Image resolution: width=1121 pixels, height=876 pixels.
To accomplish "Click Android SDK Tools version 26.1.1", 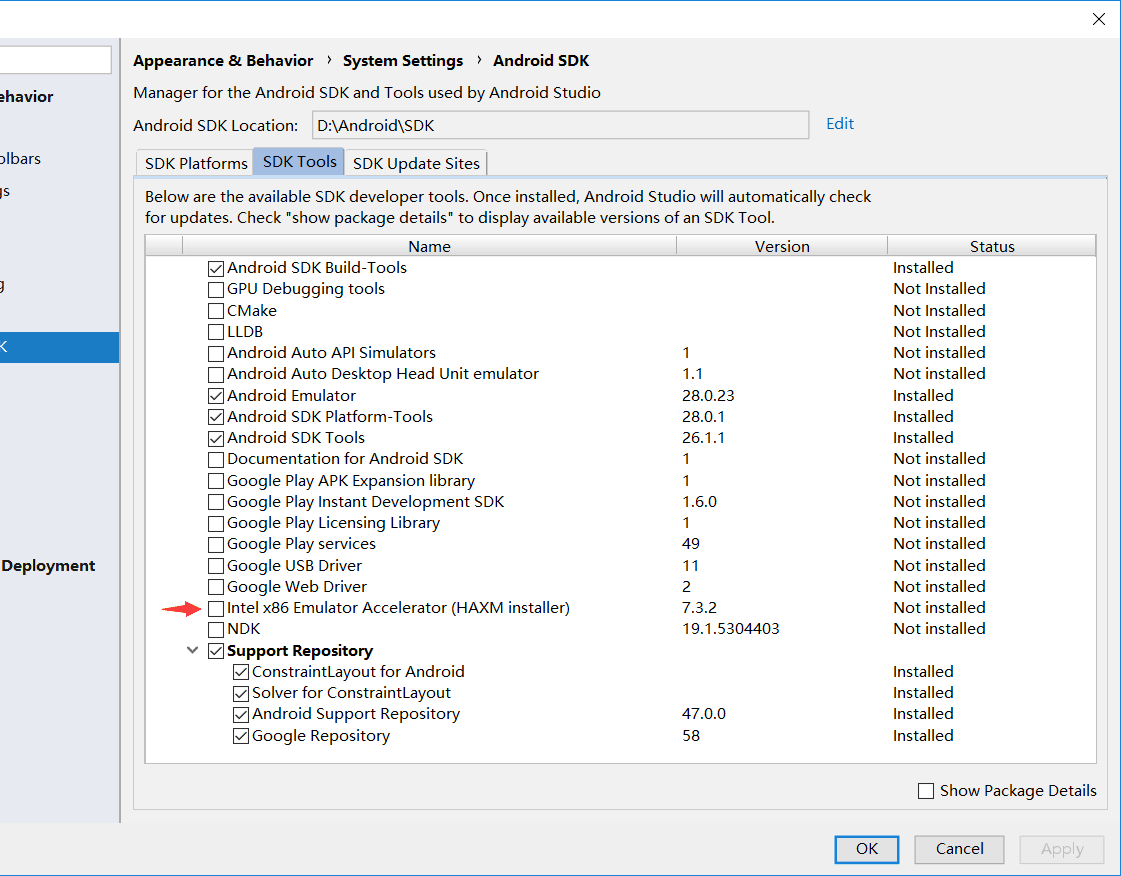I will (703, 438).
